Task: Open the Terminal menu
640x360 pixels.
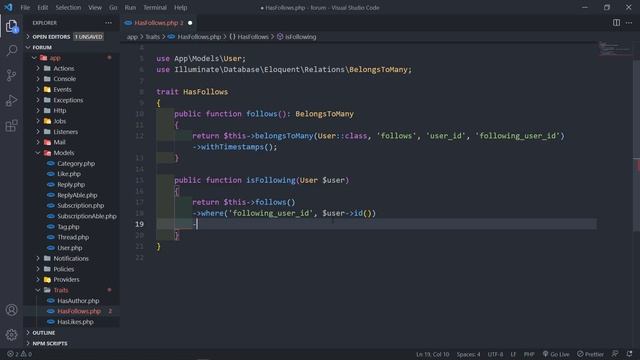Action: coord(155,7)
